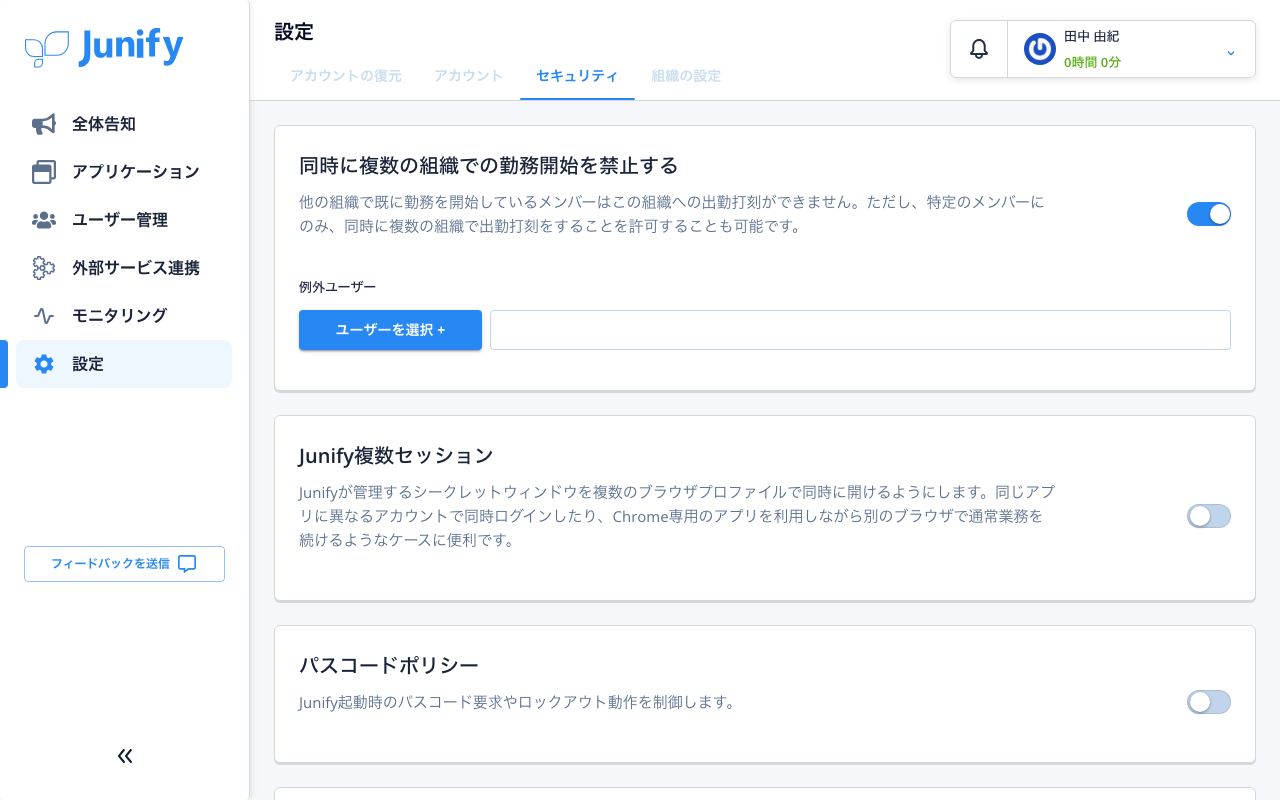
Task: Click the window icon beside アプリケーション
Action: click(44, 172)
